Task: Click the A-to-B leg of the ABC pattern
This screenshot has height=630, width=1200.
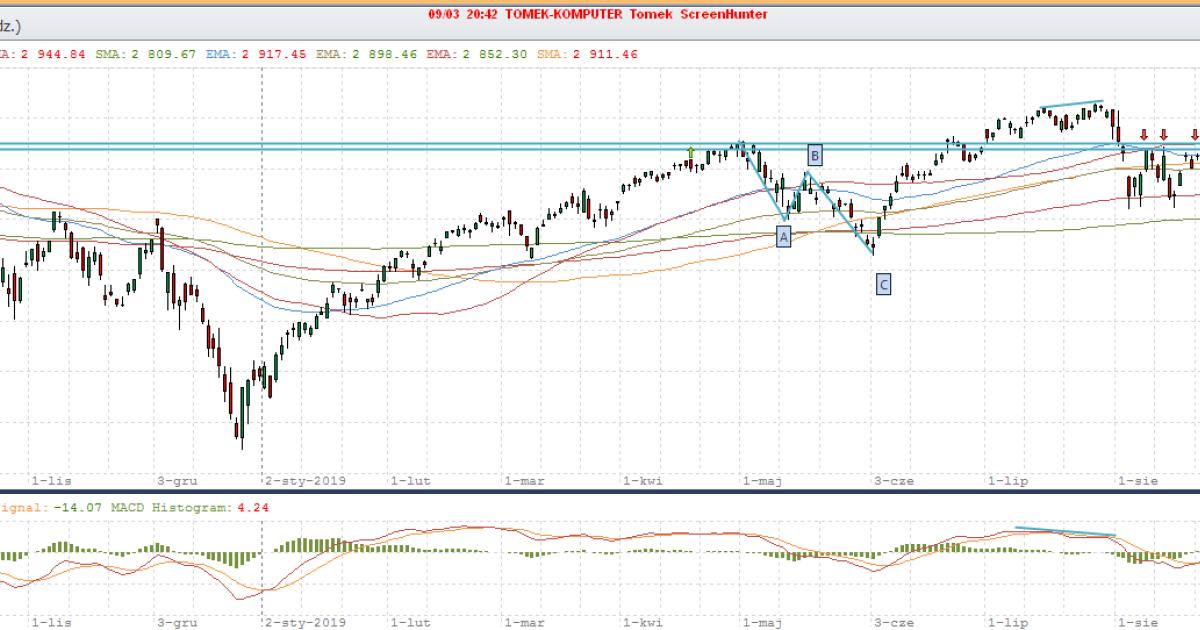Action: tap(797, 195)
